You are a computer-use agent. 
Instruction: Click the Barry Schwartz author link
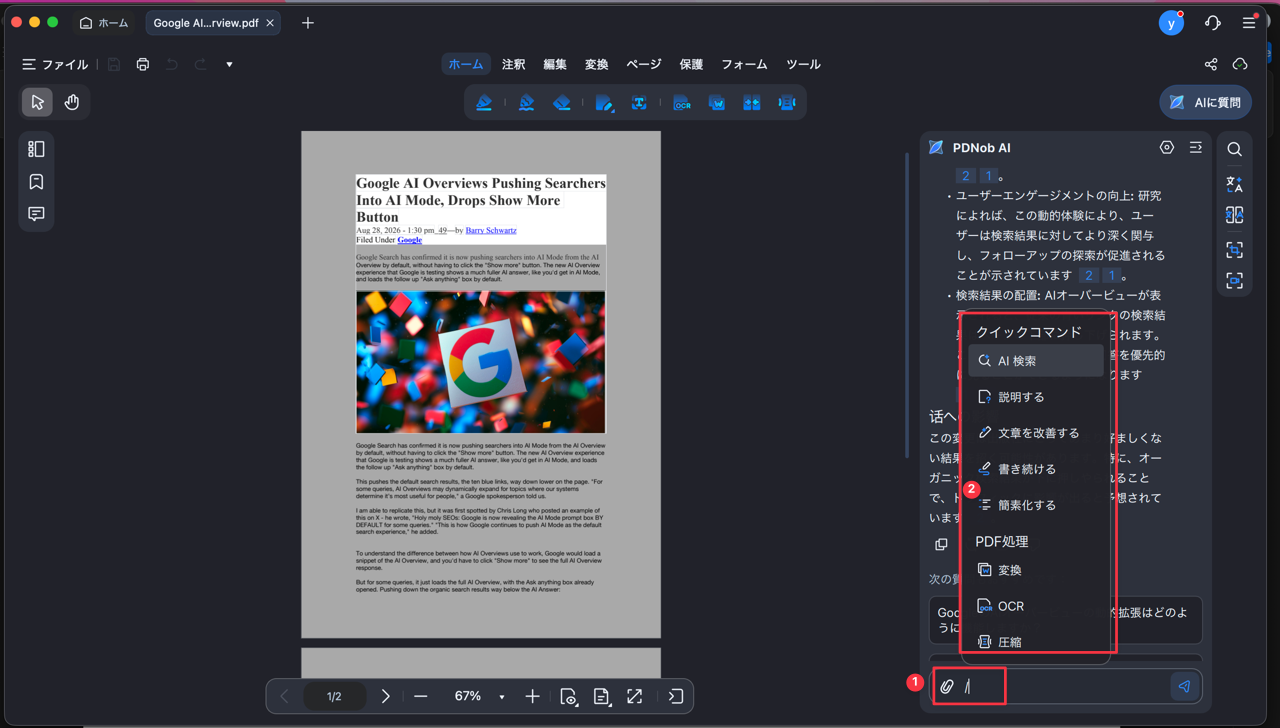pos(491,230)
